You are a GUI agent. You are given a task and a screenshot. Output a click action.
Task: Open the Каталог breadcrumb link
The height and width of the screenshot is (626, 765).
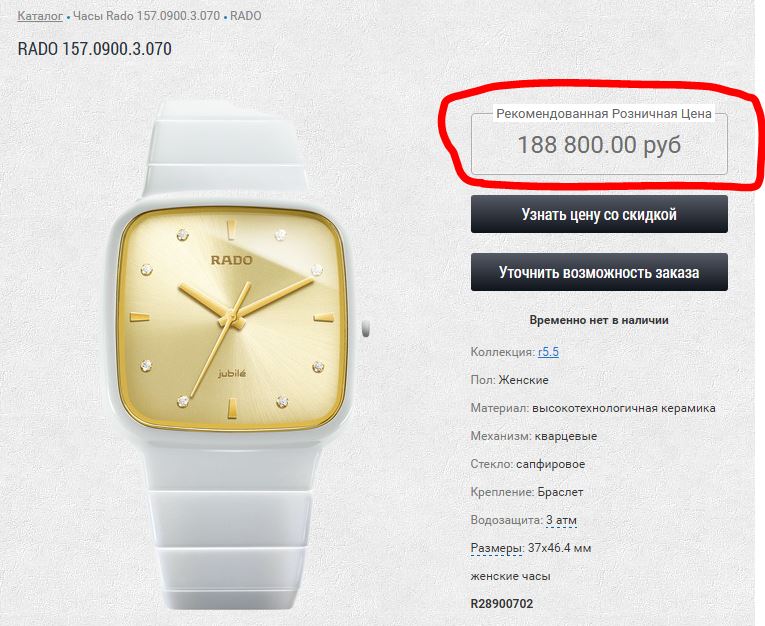pyautogui.click(x=40, y=16)
